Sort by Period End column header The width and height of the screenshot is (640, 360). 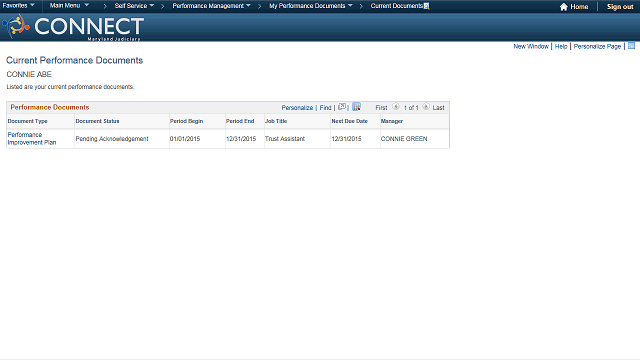(x=240, y=121)
